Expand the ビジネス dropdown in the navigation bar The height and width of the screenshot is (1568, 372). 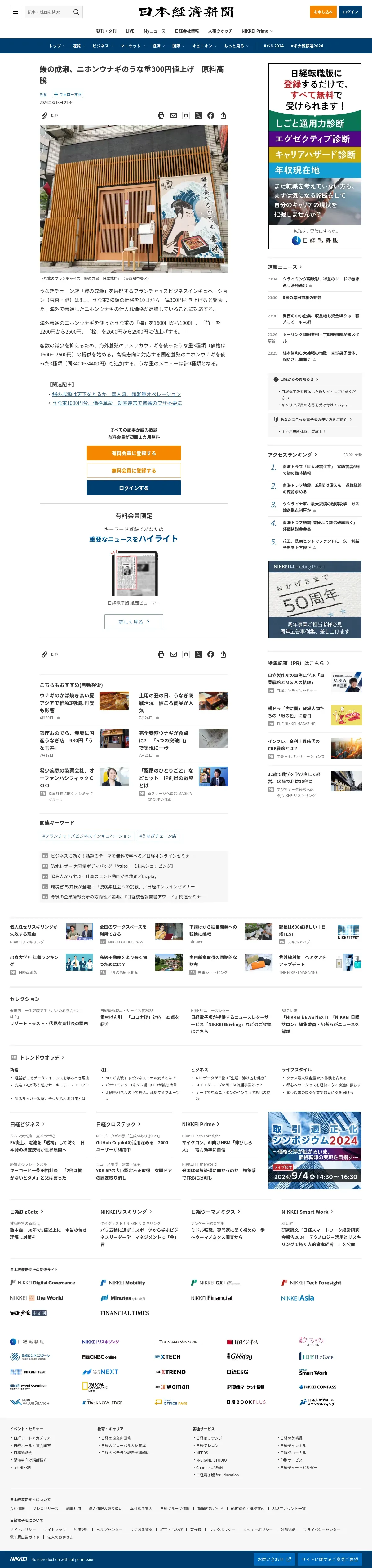[103, 46]
